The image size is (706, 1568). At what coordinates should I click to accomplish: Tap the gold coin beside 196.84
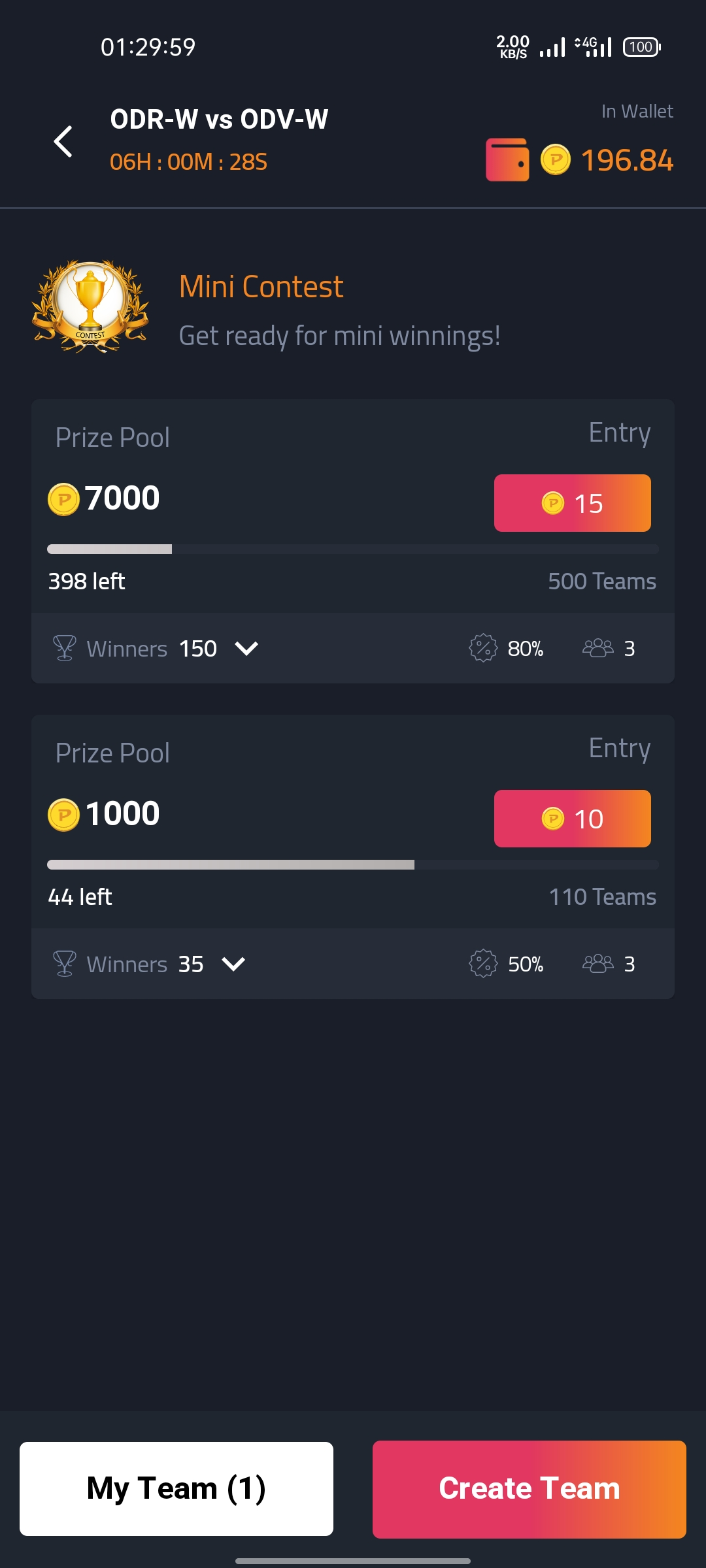point(556,159)
